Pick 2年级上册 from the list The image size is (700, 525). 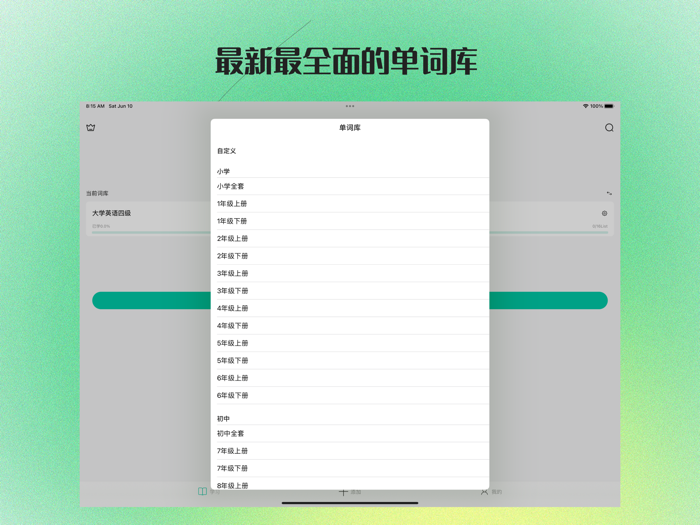tap(350, 238)
